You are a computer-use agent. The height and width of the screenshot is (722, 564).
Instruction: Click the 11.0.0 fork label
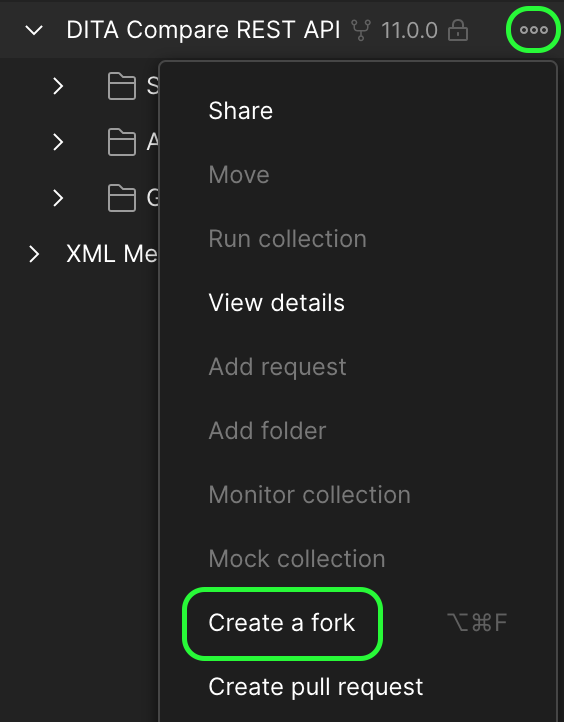click(x=409, y=31)
